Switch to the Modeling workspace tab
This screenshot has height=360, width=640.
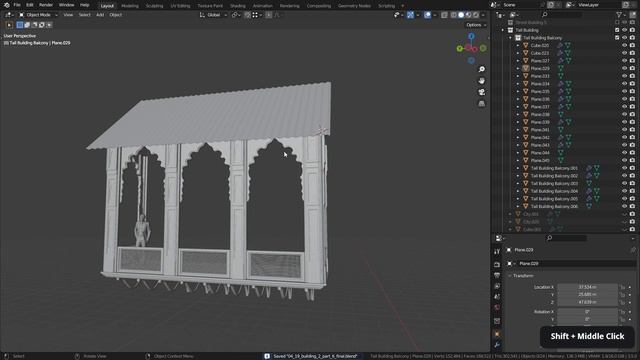click(x=130, y=6)
